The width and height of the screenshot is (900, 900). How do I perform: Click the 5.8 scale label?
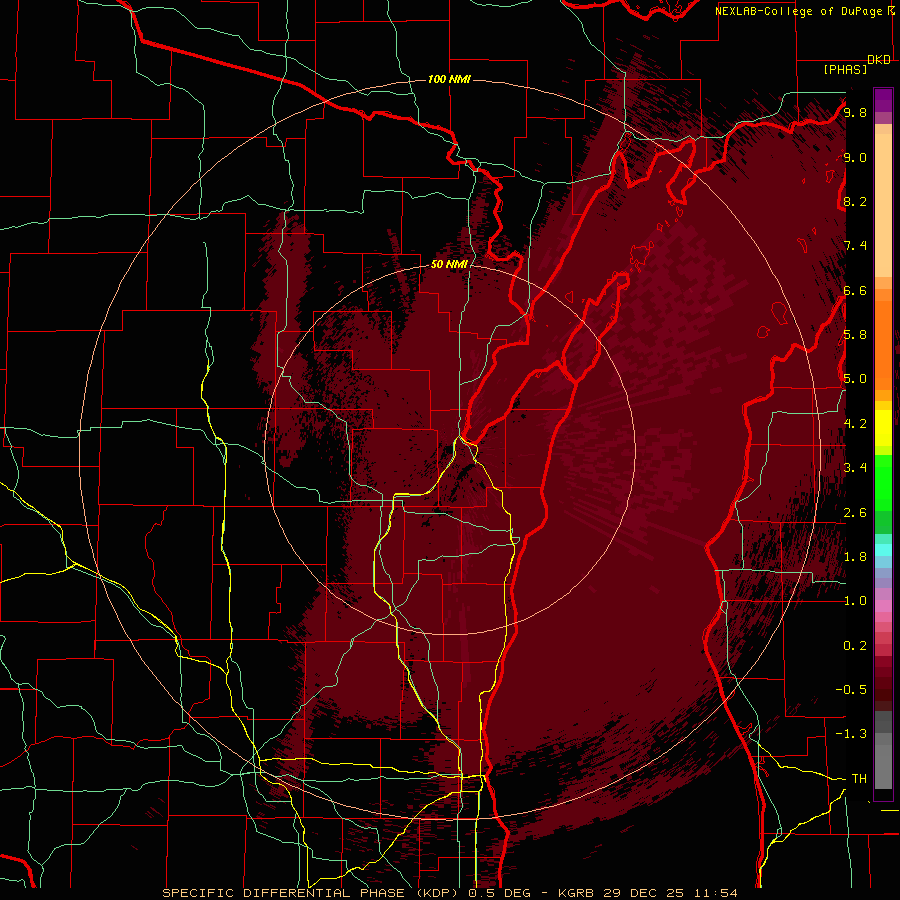855,335
